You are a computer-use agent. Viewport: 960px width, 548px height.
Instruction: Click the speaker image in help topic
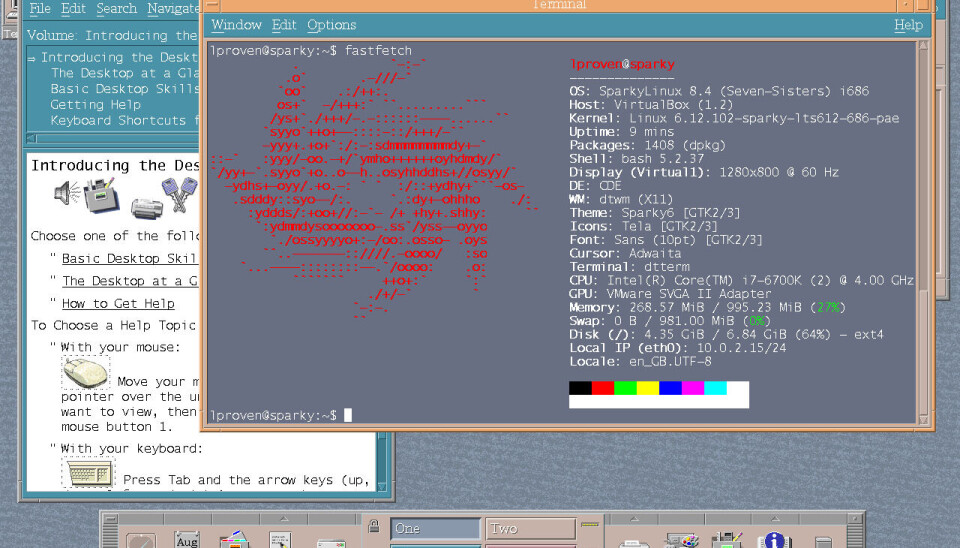(x=67, y=193)
